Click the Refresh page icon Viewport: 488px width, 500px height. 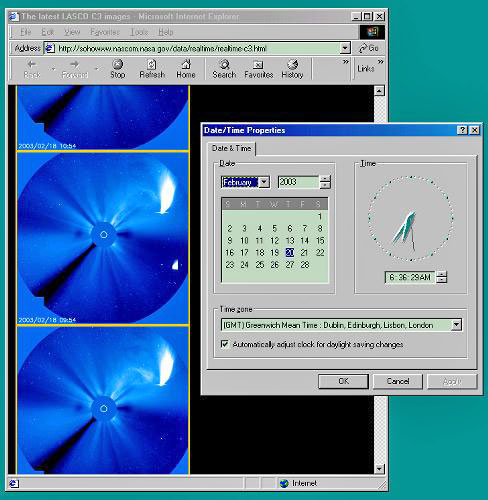click(x=152, y=64)
